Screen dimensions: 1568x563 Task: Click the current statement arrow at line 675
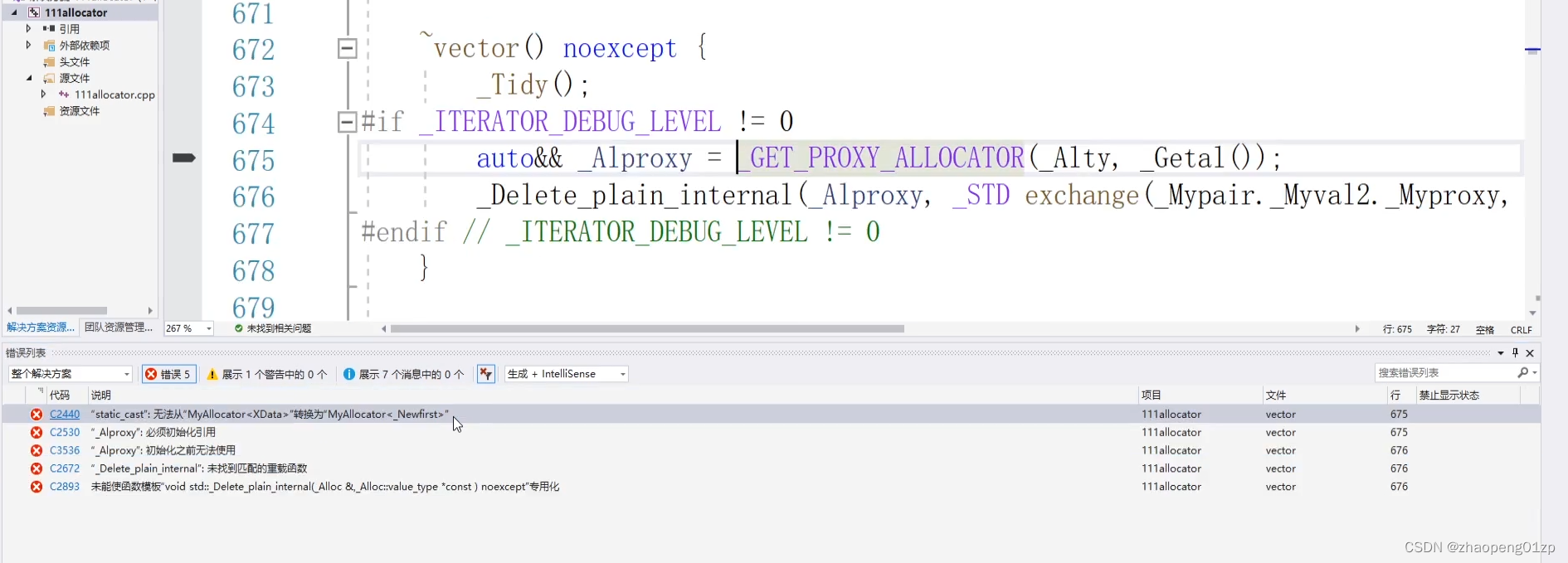click(x=183, y=158)
